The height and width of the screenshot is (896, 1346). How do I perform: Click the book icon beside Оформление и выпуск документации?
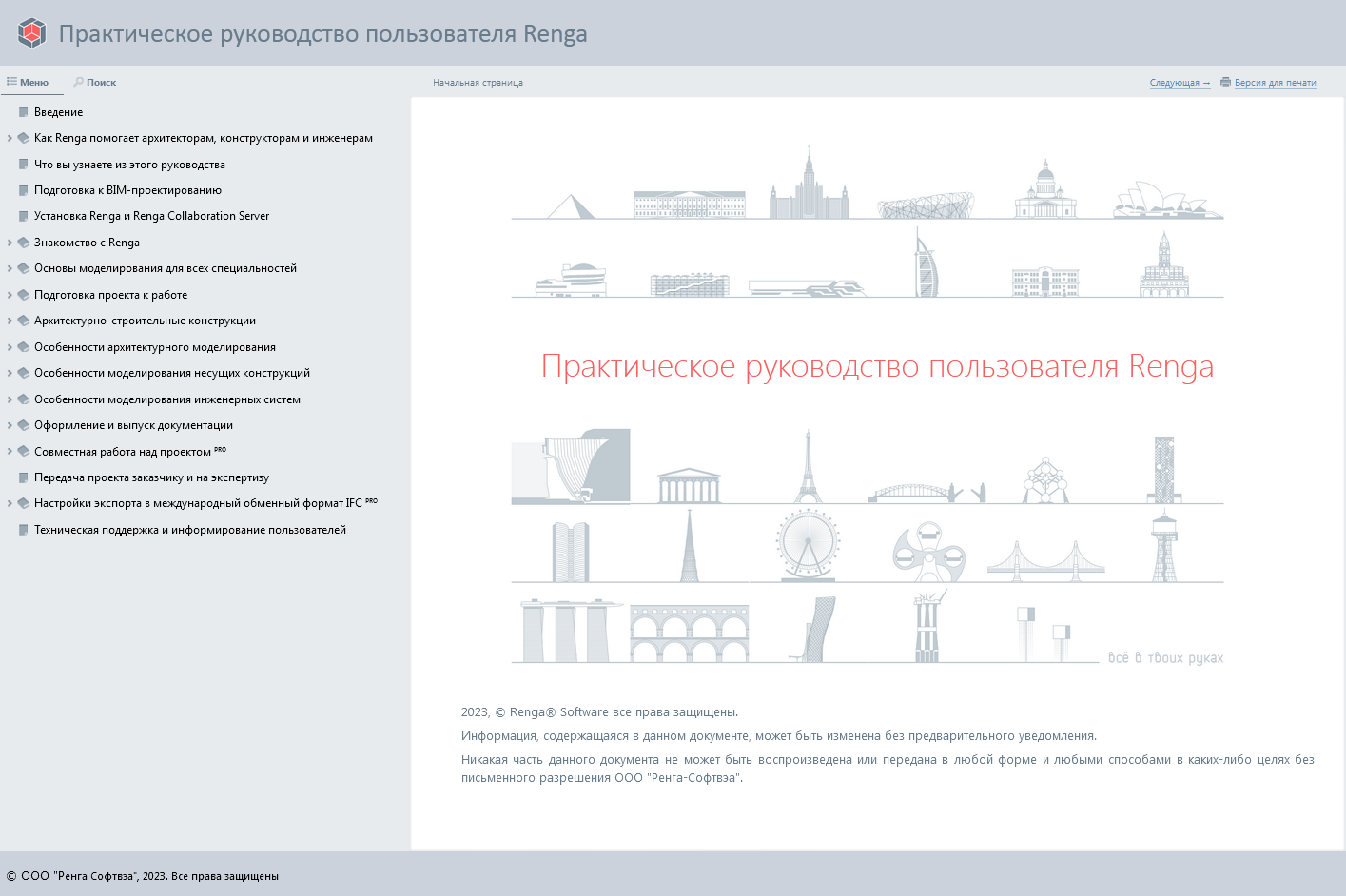click(24, 425)
